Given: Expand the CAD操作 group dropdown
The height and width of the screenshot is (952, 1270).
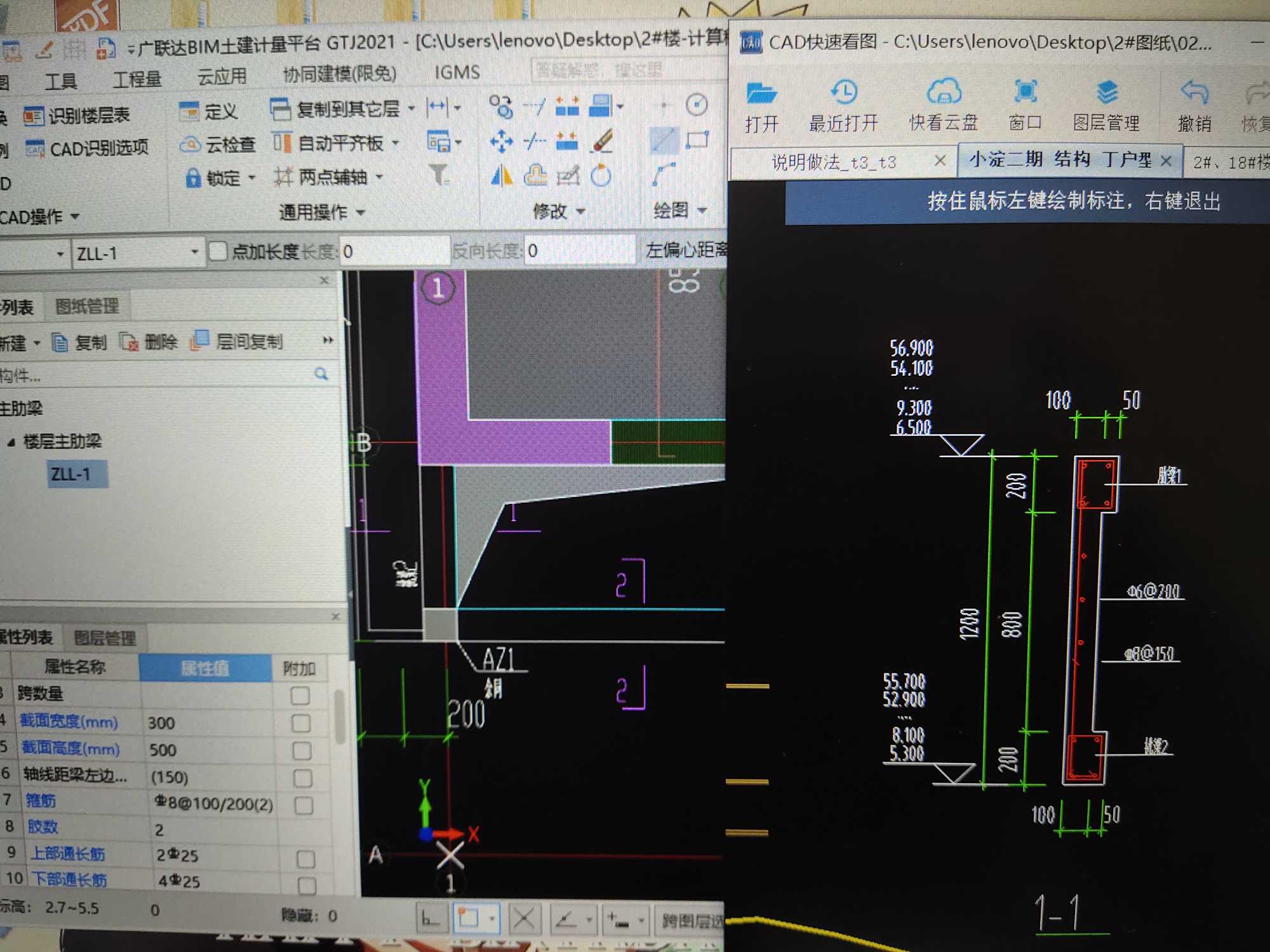Looking at the screenshot, I should (x=75, y=216).
